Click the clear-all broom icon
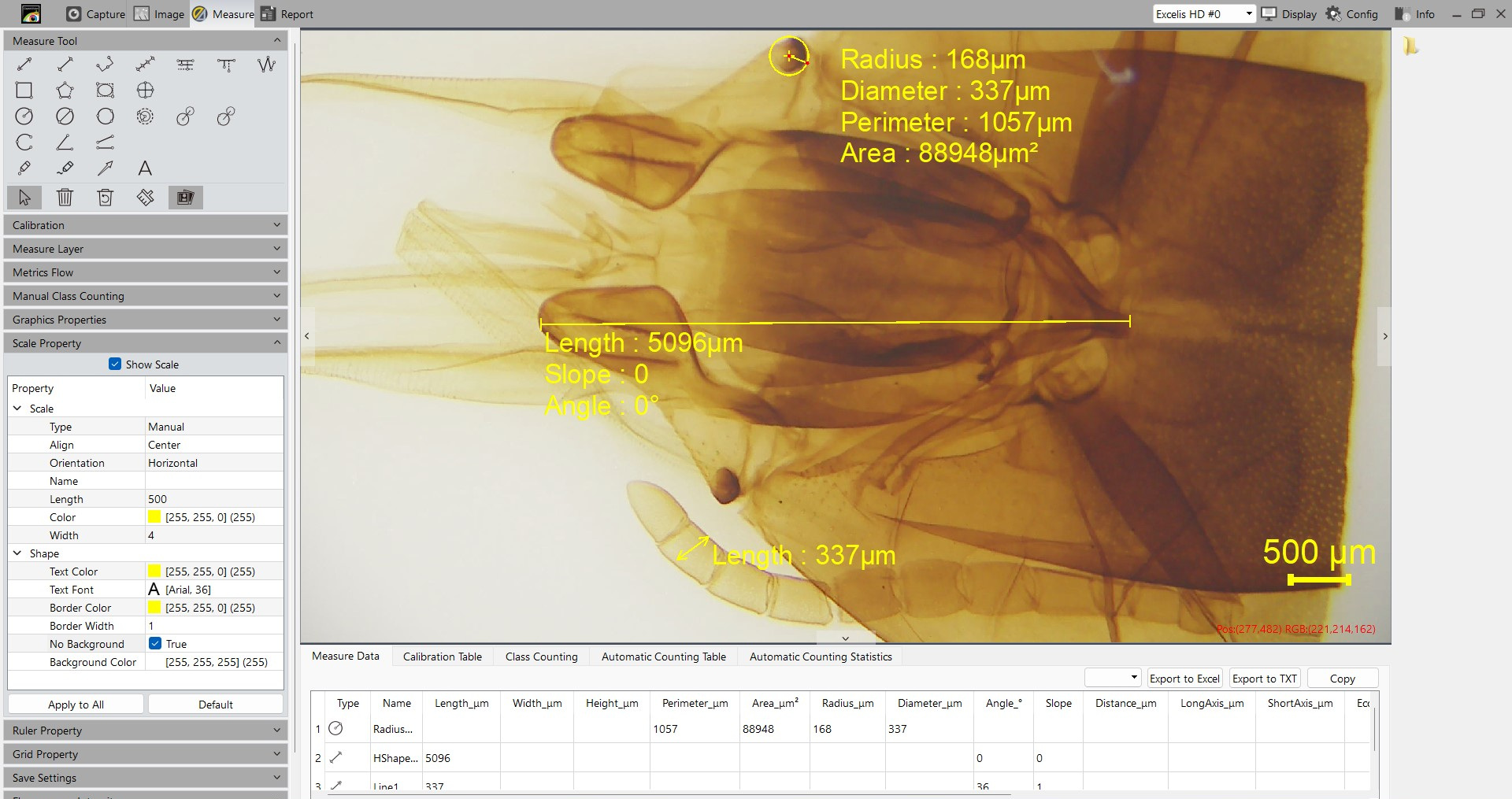Screen dimensions: 1512x799 (145, 198)
